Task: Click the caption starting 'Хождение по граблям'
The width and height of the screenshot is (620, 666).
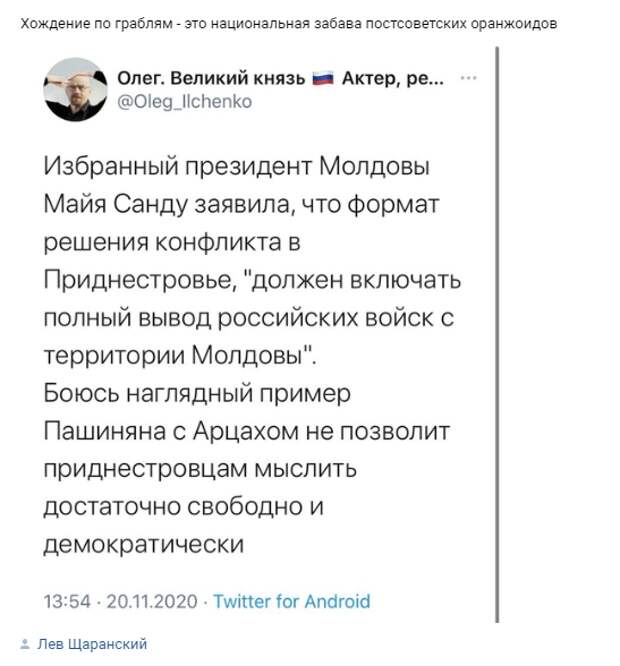Action: coord(289,23)
